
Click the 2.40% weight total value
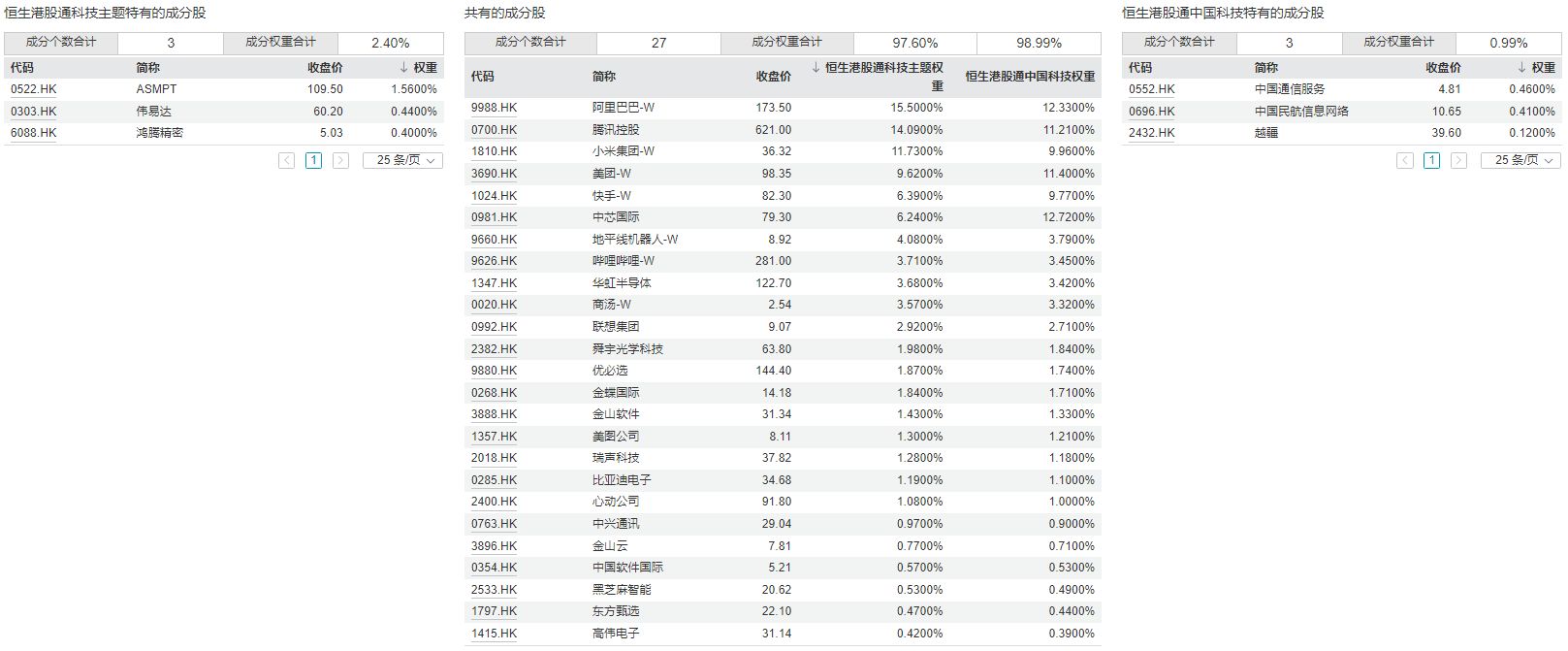pyautogui.click(x=391, y=44)
